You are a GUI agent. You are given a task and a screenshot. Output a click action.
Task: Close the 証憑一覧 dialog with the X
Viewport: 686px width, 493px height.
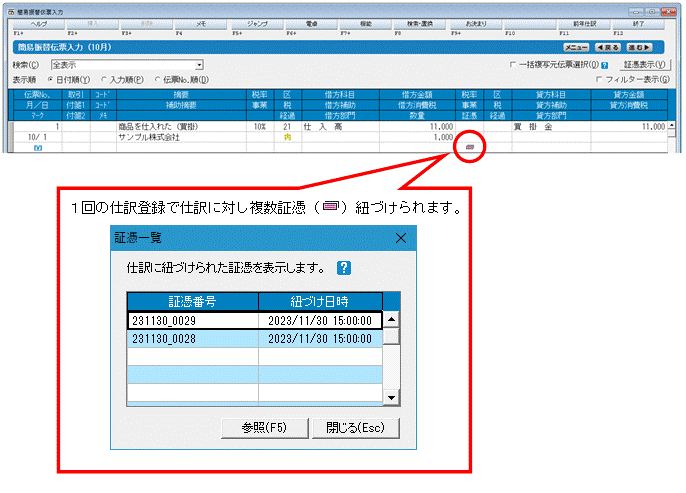(401, 238)
